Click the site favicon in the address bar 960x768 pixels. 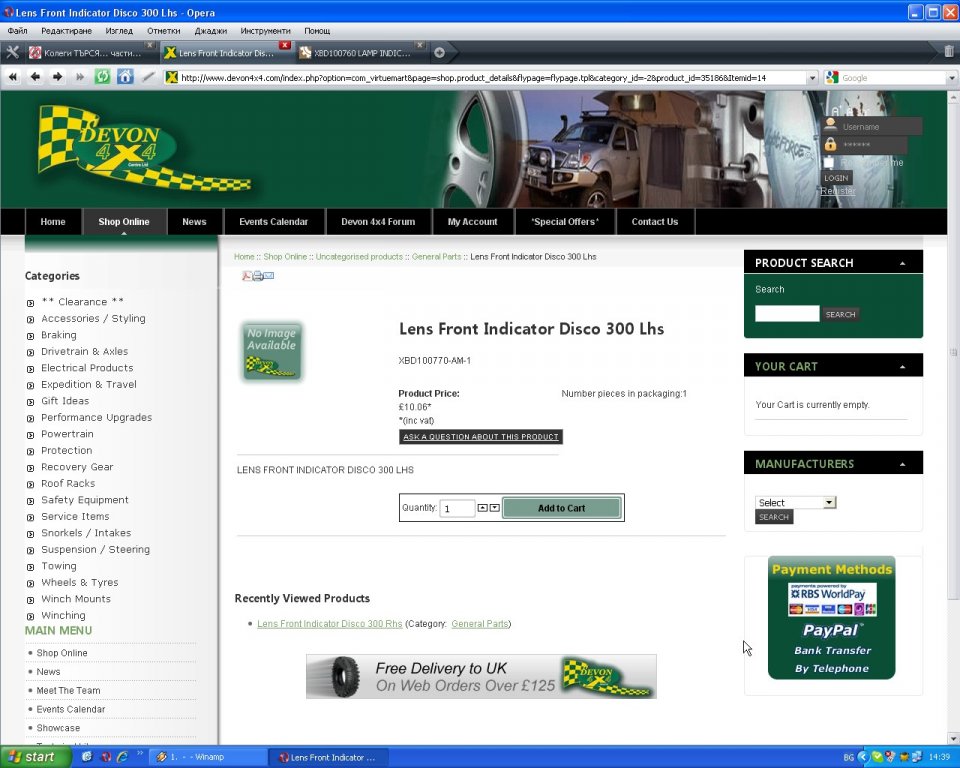coord(172,78)
